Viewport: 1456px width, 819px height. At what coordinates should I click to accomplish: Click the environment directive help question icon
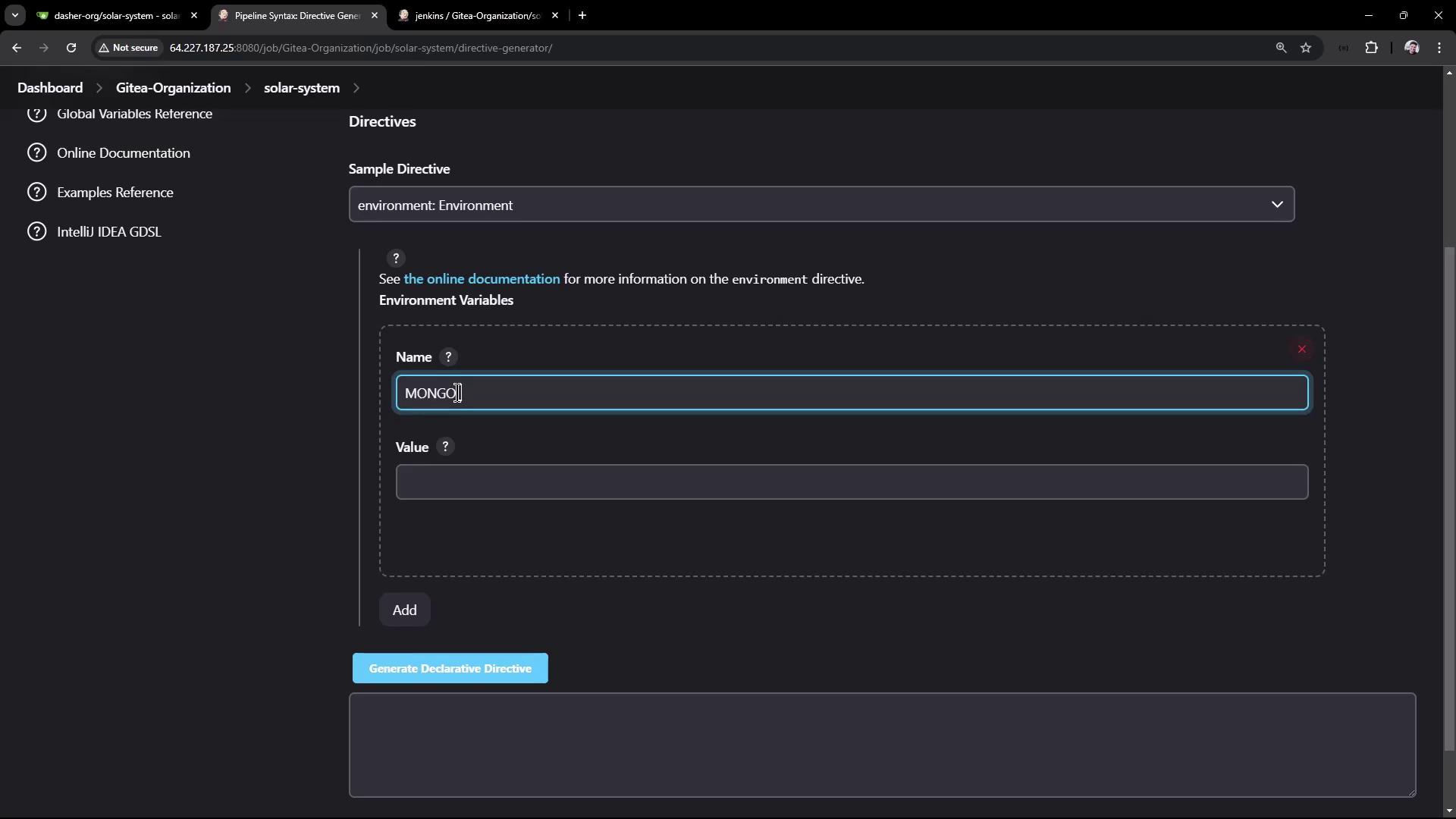pyautogui.click(x=396, y=259)
